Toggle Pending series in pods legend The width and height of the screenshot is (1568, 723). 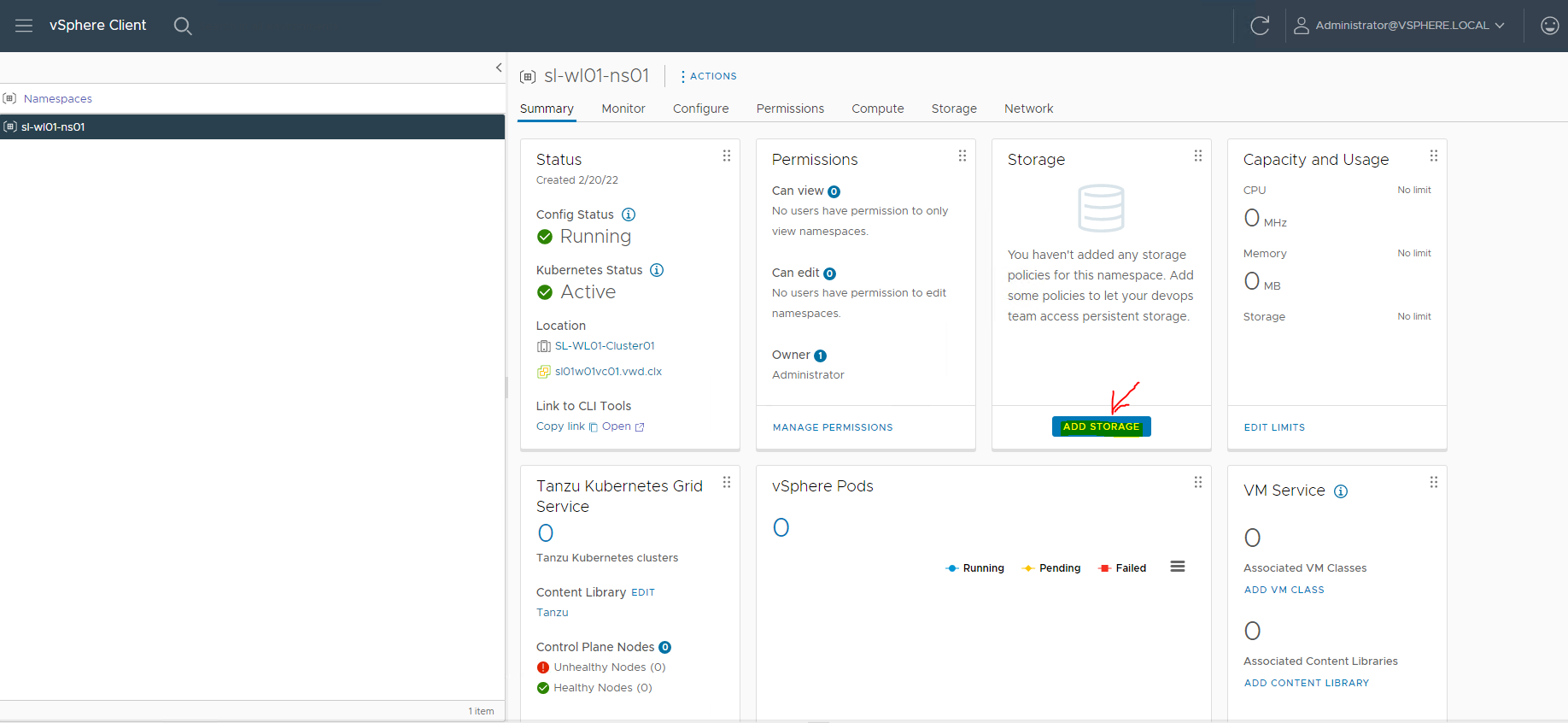[1051, 568]
